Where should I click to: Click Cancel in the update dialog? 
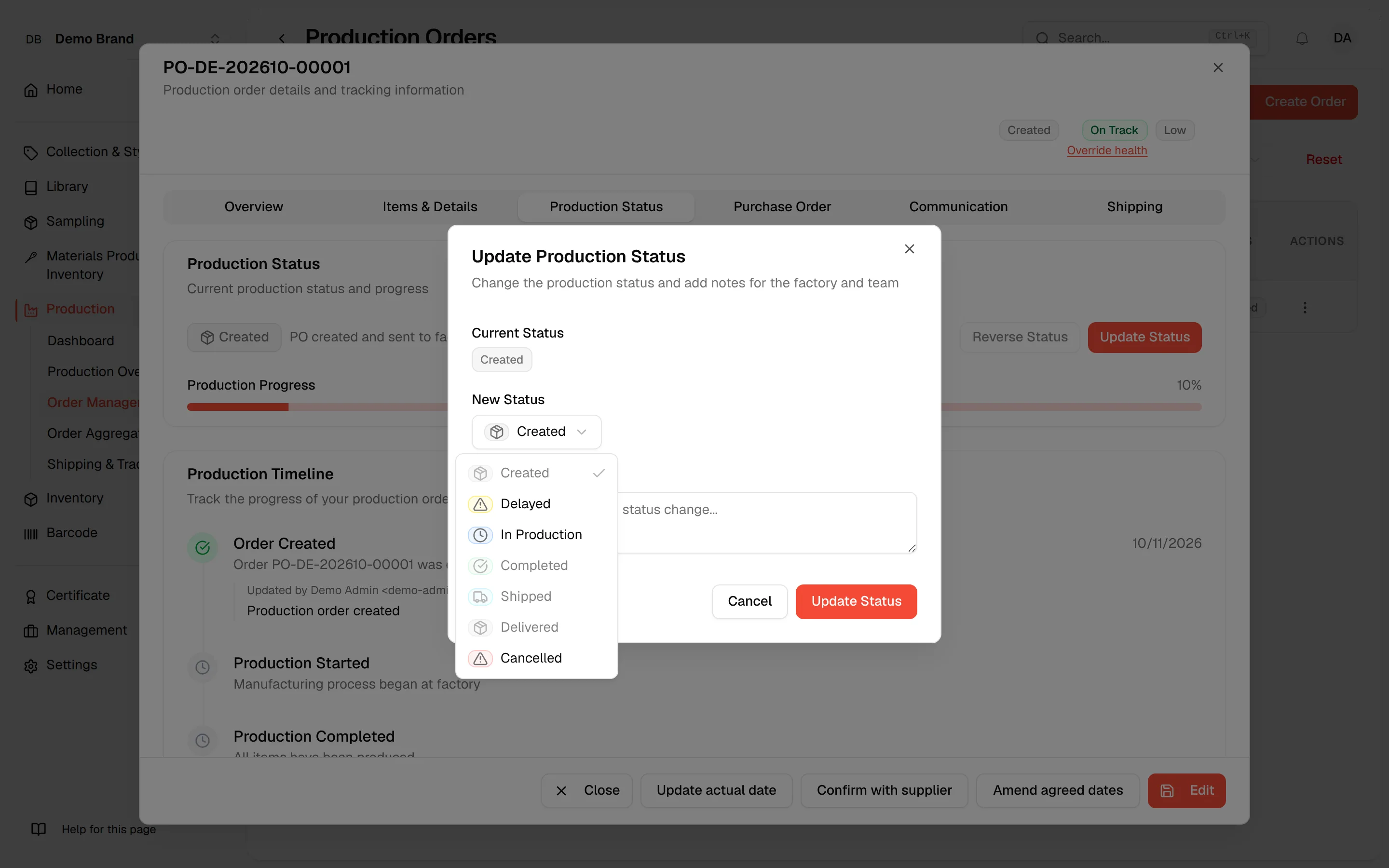click(x=749, y=601)
